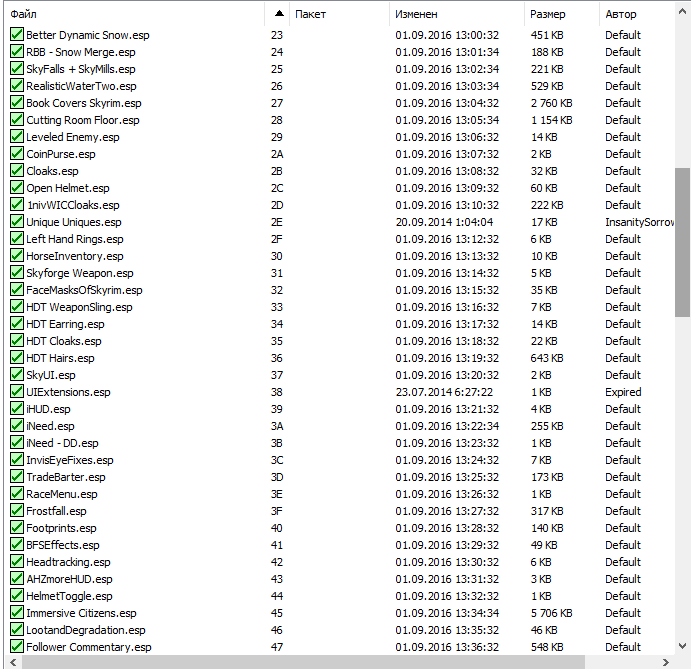Uncheck the Better Dynamic Snow.esp checkbox
Viewport: 691px width, 669px height.
click(17, 34)
